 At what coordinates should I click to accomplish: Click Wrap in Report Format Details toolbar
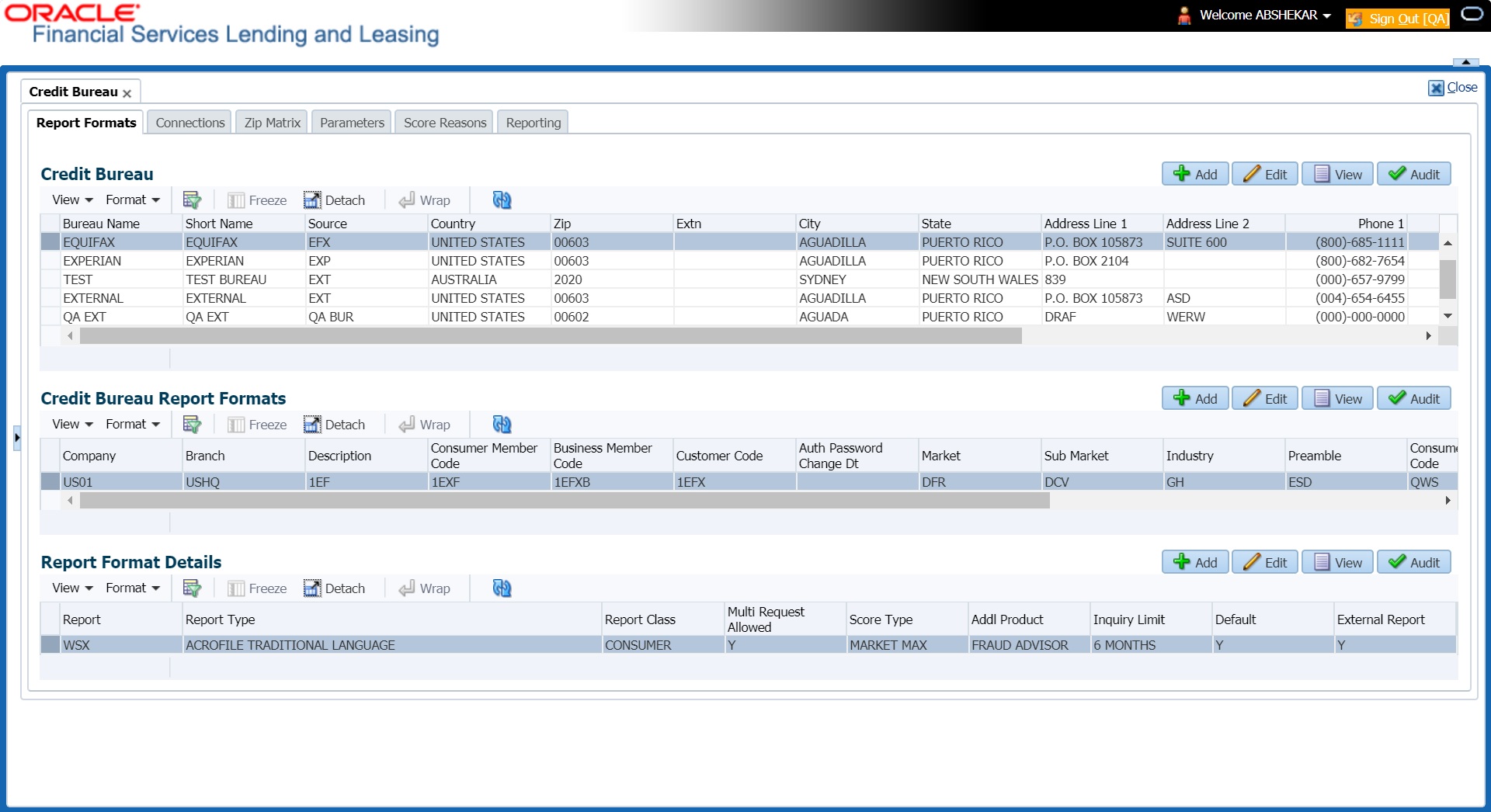pyautogui.click(x=425, y=588)
